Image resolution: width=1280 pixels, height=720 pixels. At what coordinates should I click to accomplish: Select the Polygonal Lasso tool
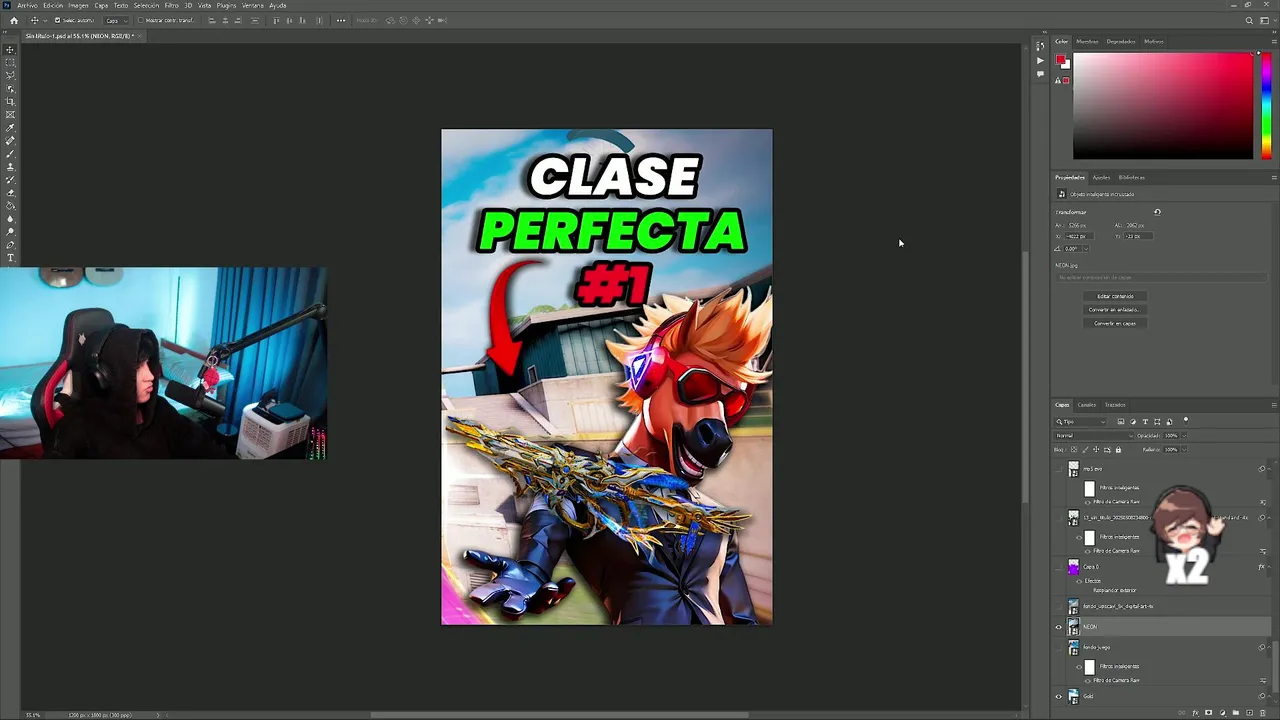pos(10,75)
